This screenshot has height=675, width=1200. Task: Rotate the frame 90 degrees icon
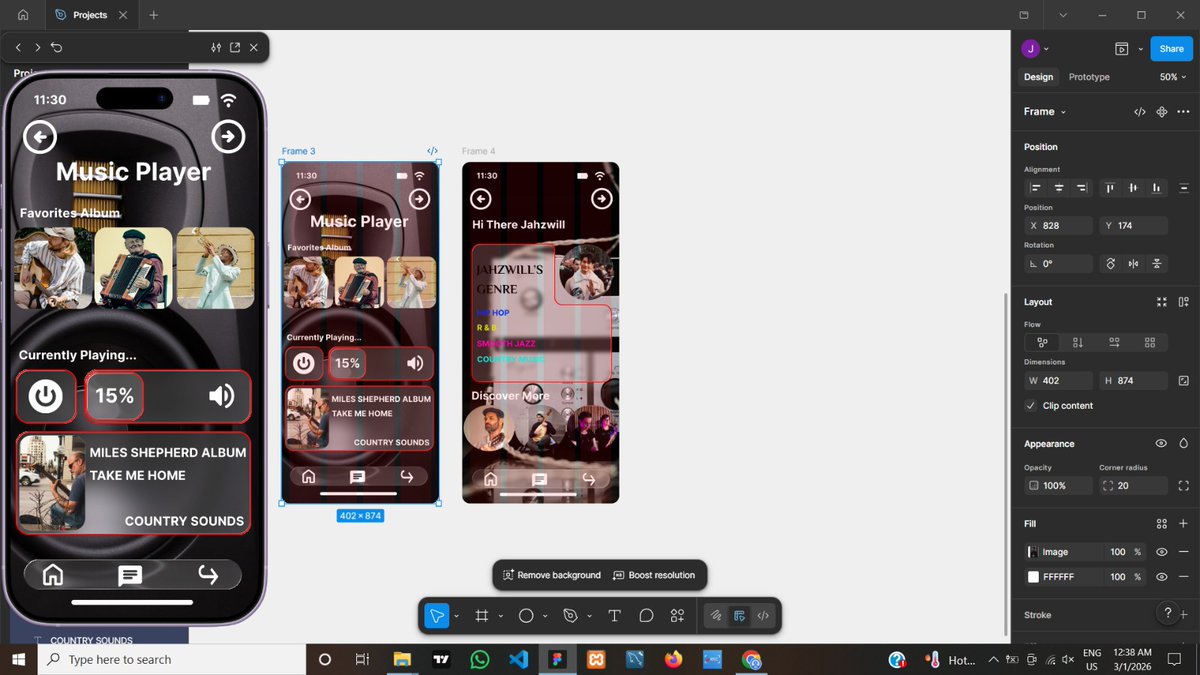click(1110, 264)
